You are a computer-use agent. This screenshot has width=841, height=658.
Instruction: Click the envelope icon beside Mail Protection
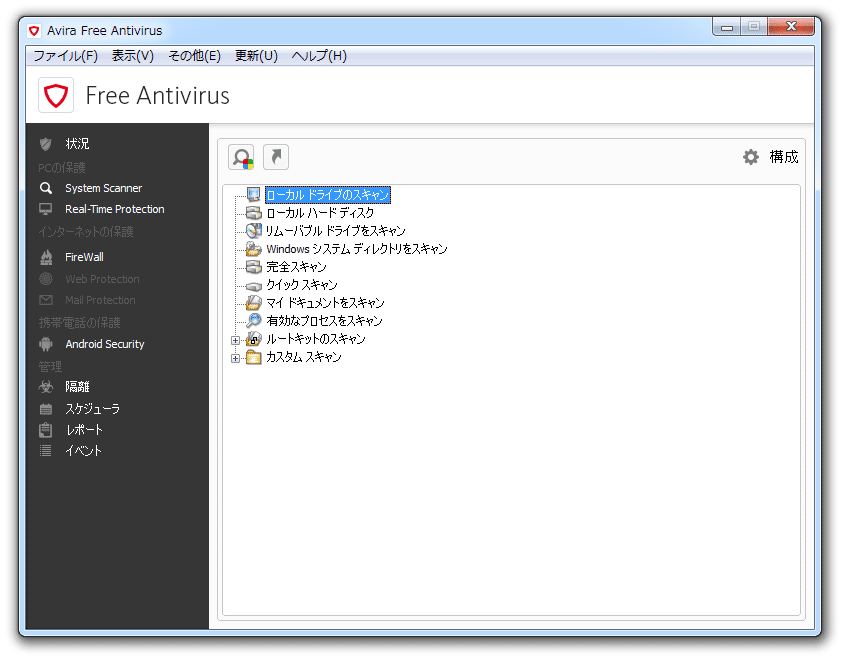click(x=46, y=300)
